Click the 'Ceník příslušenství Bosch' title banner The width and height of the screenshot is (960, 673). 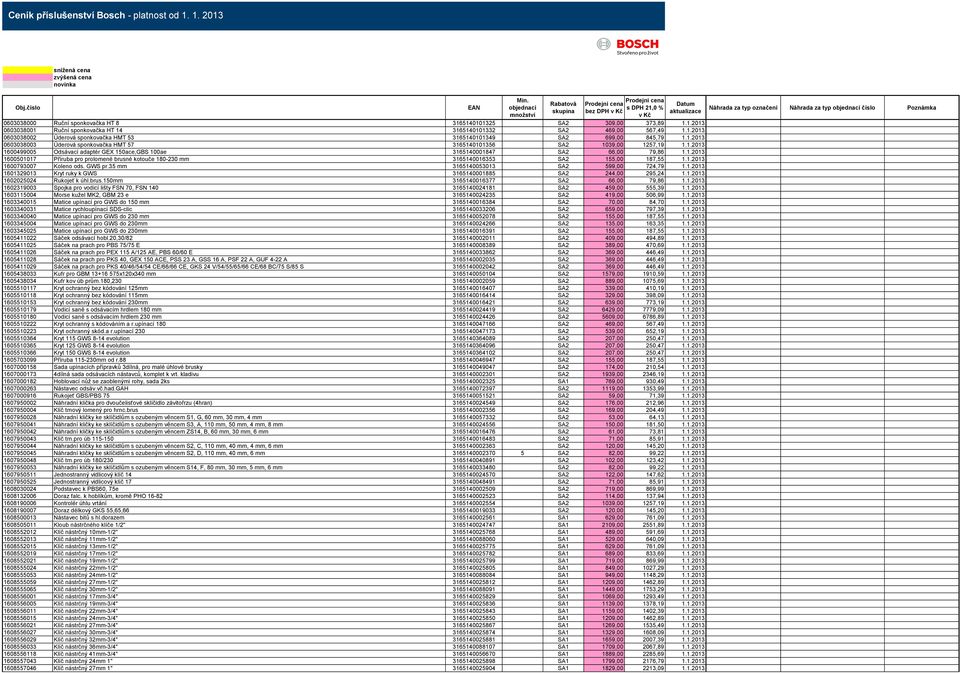pyautogui.click(x=333, y=16)
